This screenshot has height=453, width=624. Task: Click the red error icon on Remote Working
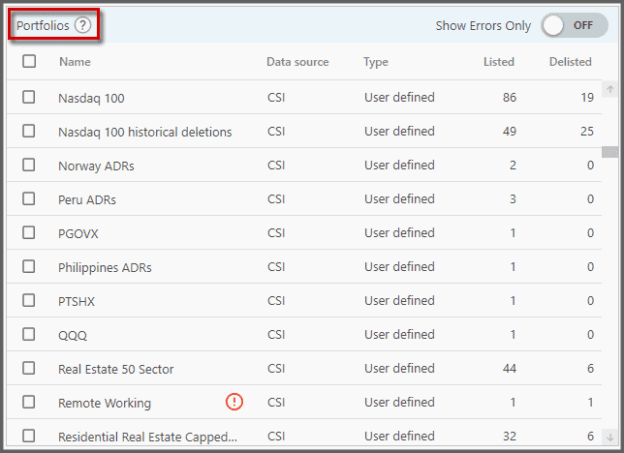click(234, 402)
